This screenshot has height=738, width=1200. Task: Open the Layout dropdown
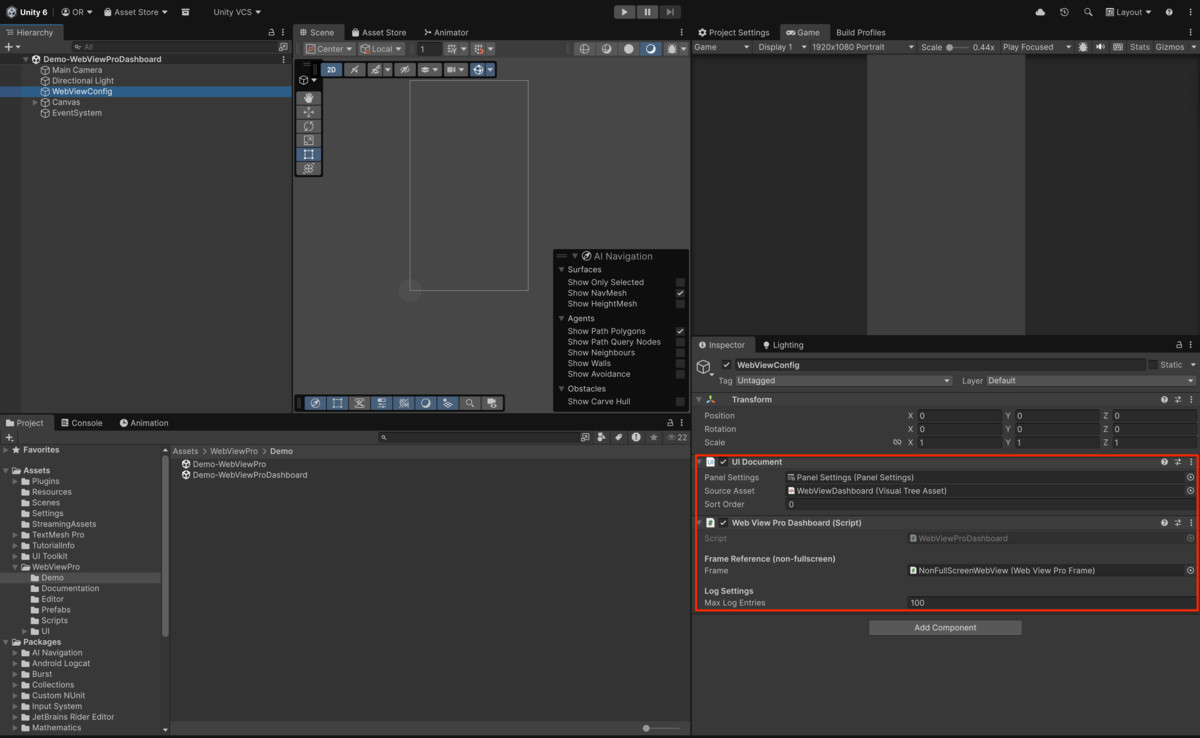click(1128, 12)
